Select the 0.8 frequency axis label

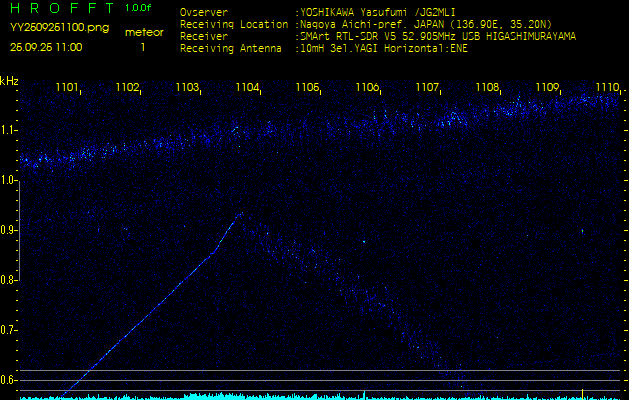click(9, 280)
